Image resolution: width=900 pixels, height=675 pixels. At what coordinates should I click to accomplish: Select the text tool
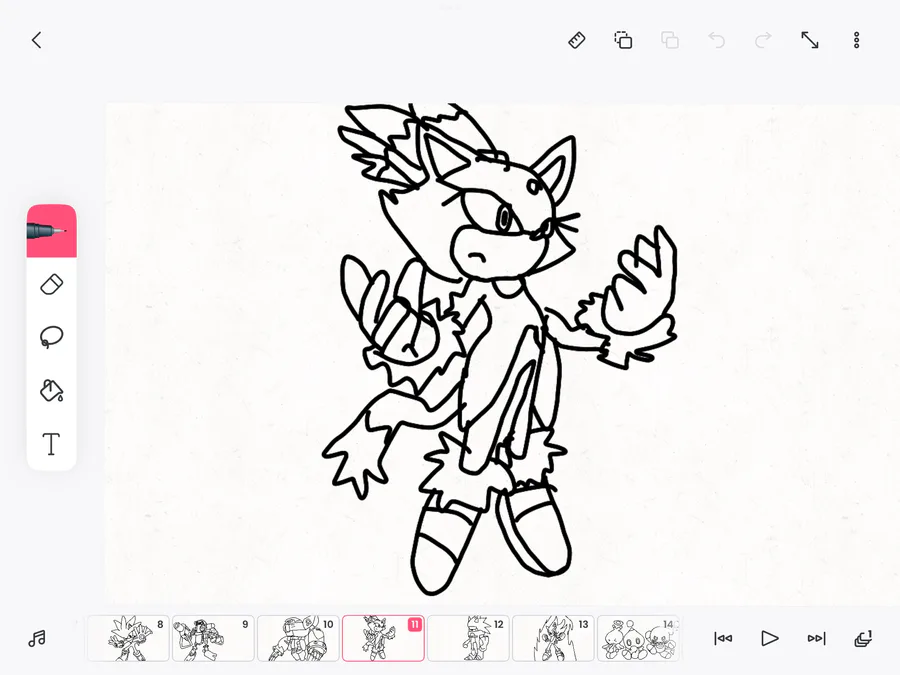(52, 444)
